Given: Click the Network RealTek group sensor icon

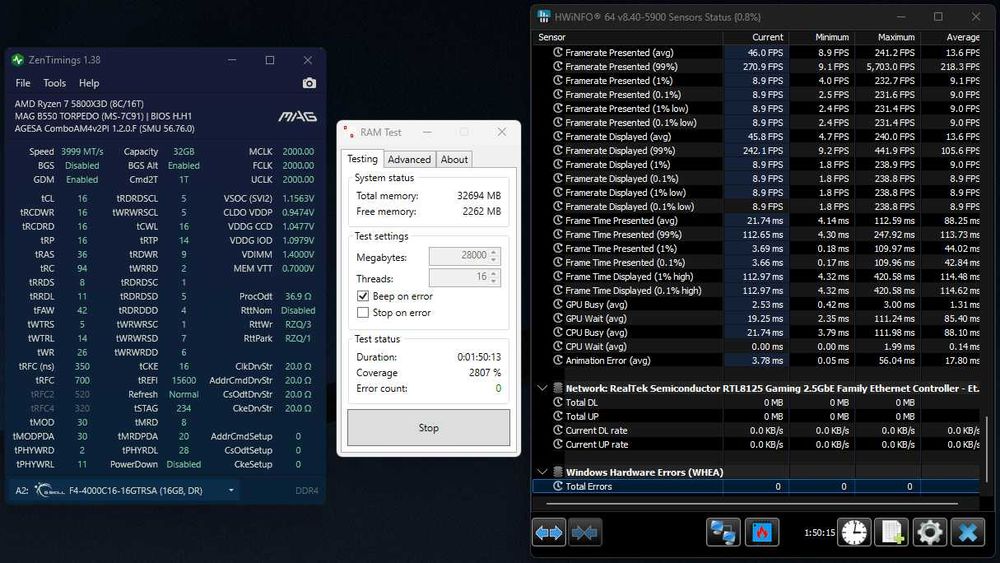Looking at the screenshot, I should coord(557,388).
